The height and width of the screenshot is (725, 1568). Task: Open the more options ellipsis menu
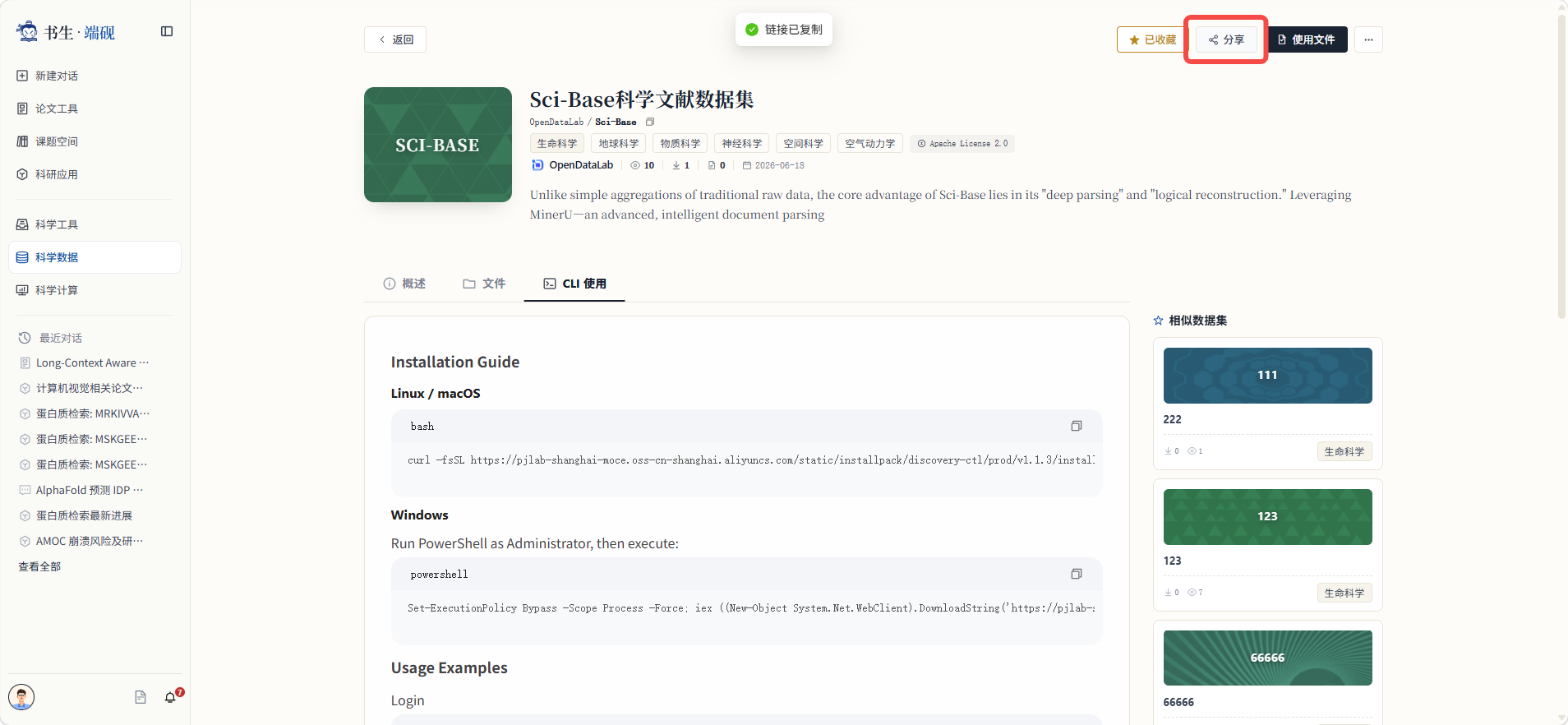coord(1368,39)
